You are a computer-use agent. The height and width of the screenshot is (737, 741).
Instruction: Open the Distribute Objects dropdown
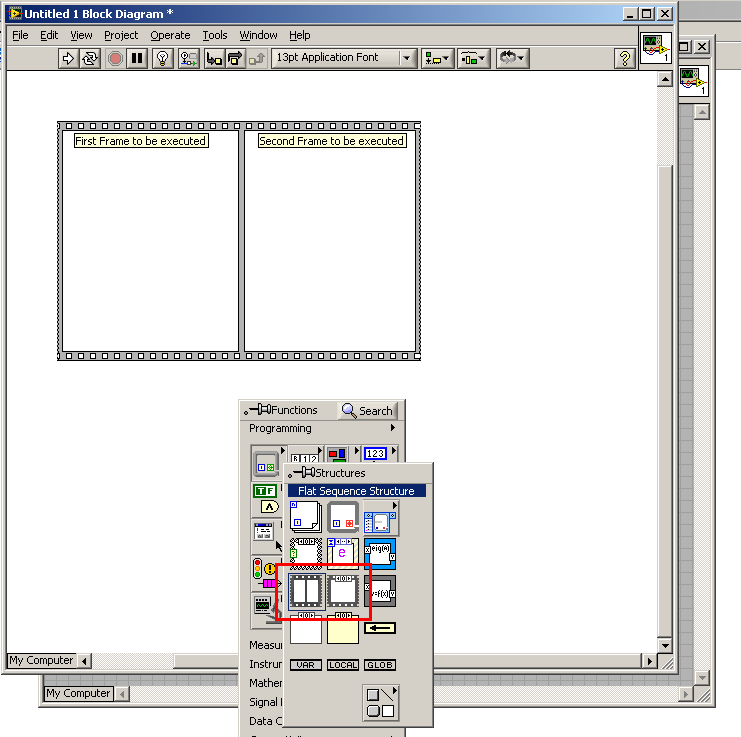pos(474,59)
